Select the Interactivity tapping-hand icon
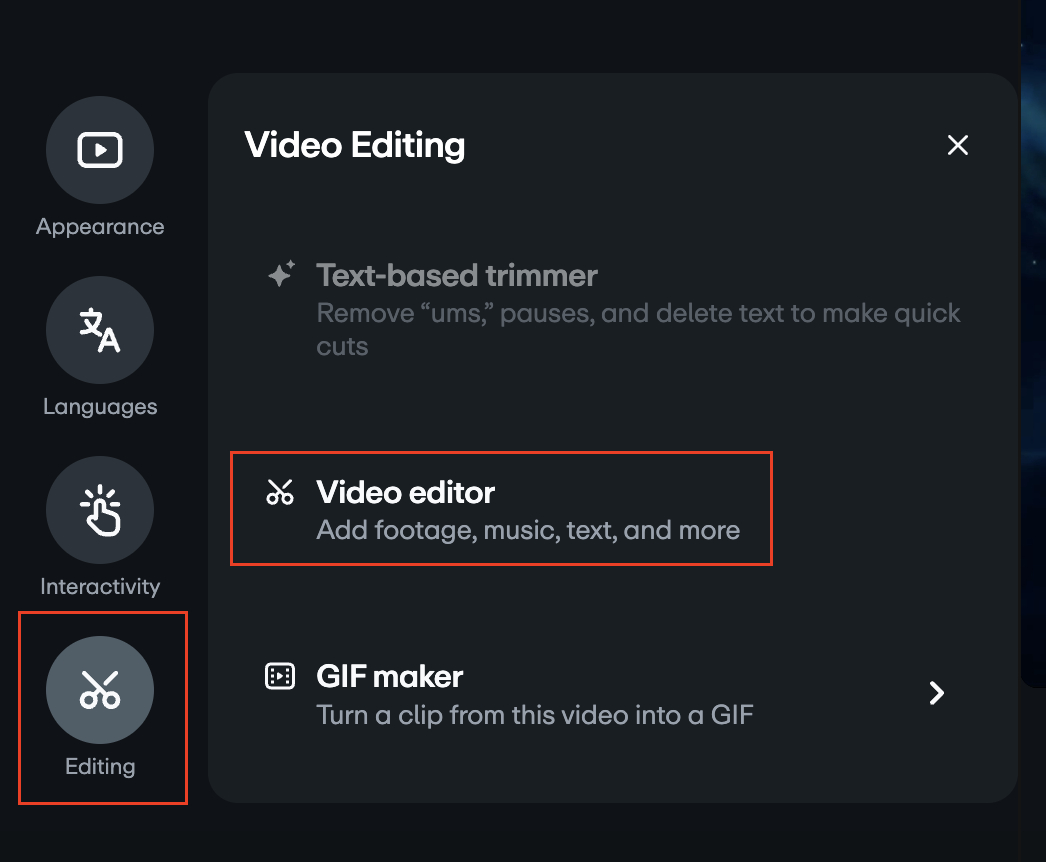 pyautogui.click(x=100, y=510)
